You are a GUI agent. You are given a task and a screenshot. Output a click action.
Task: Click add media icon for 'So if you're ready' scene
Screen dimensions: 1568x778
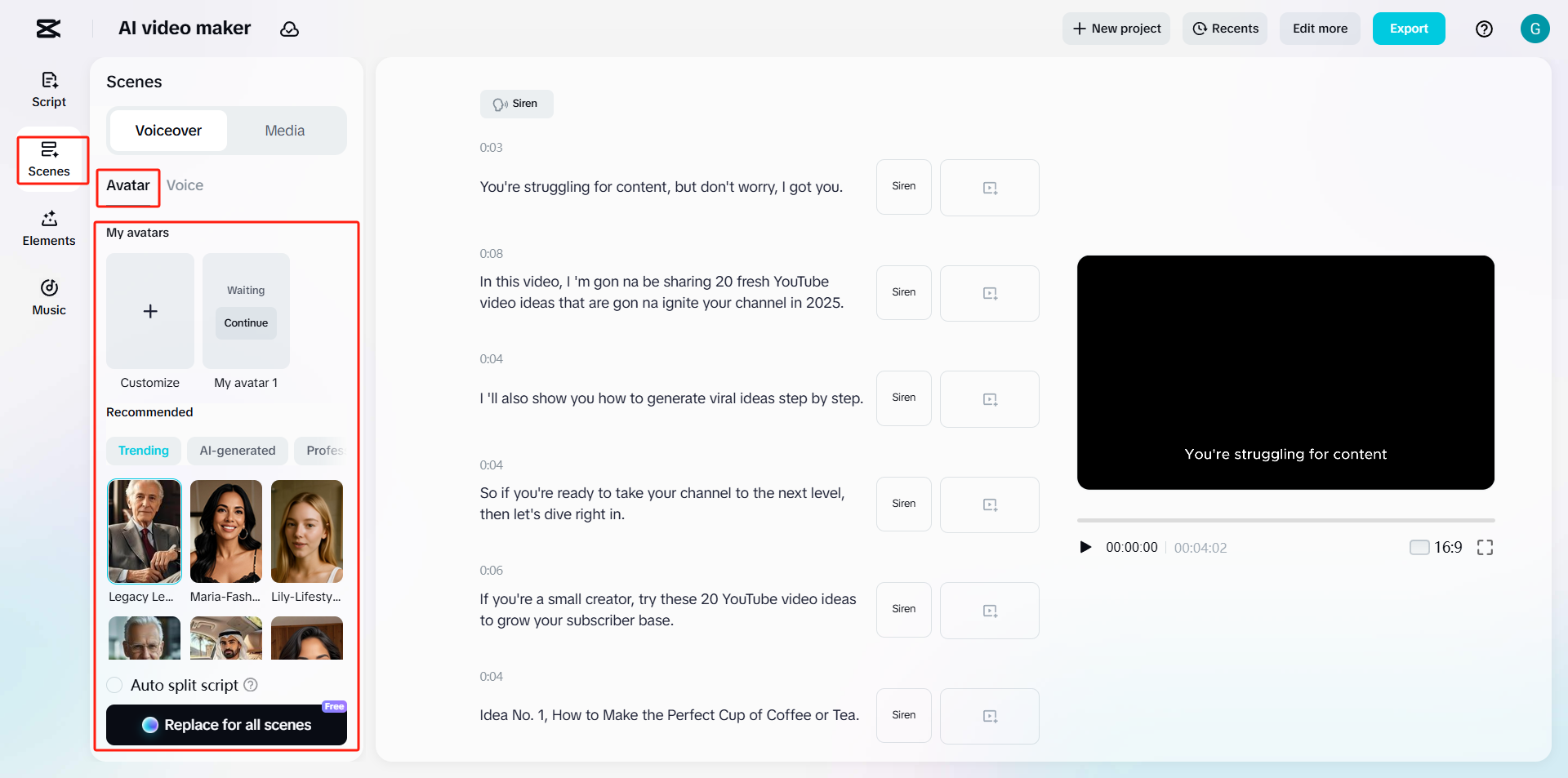(x=990, y=505)
